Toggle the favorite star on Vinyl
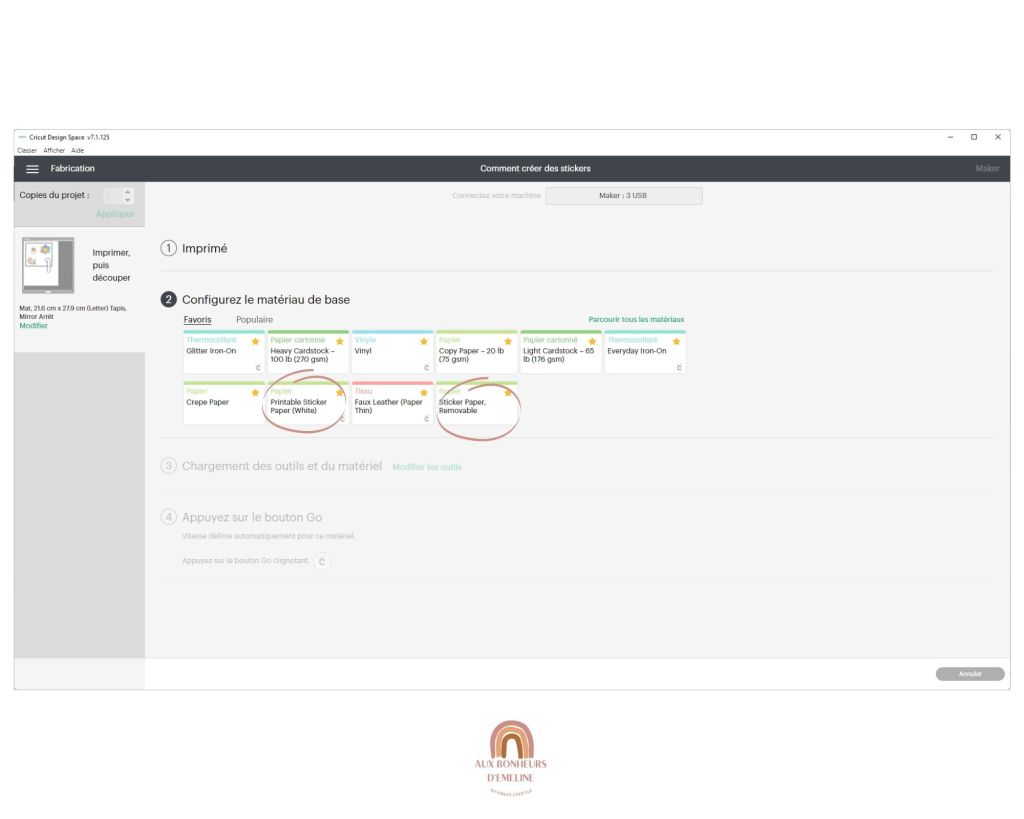 coord(424,342)
